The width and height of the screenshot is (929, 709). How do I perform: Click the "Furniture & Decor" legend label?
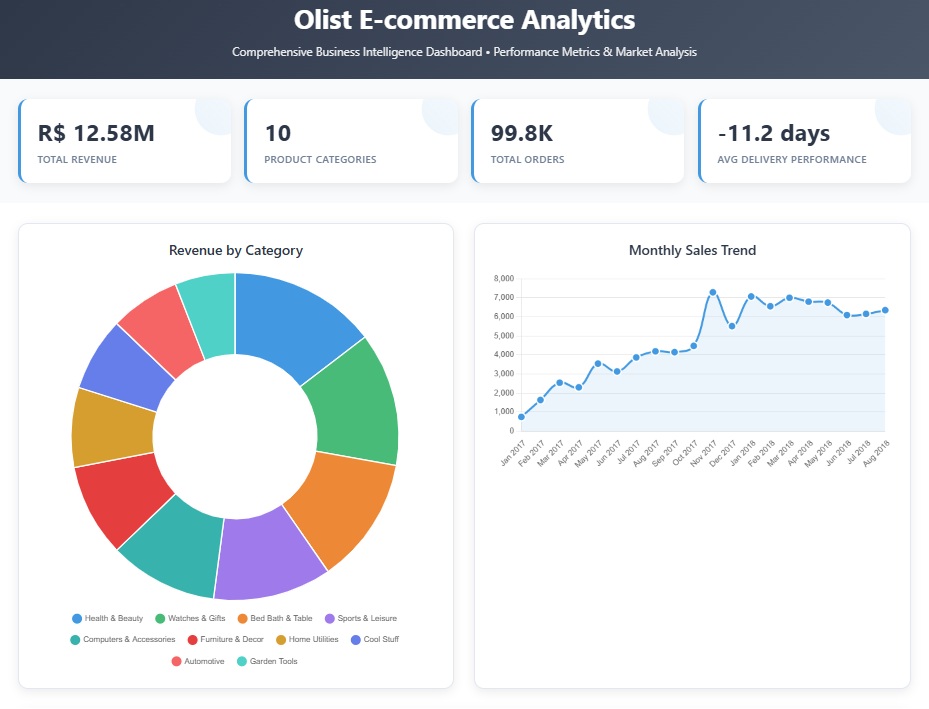232,639
